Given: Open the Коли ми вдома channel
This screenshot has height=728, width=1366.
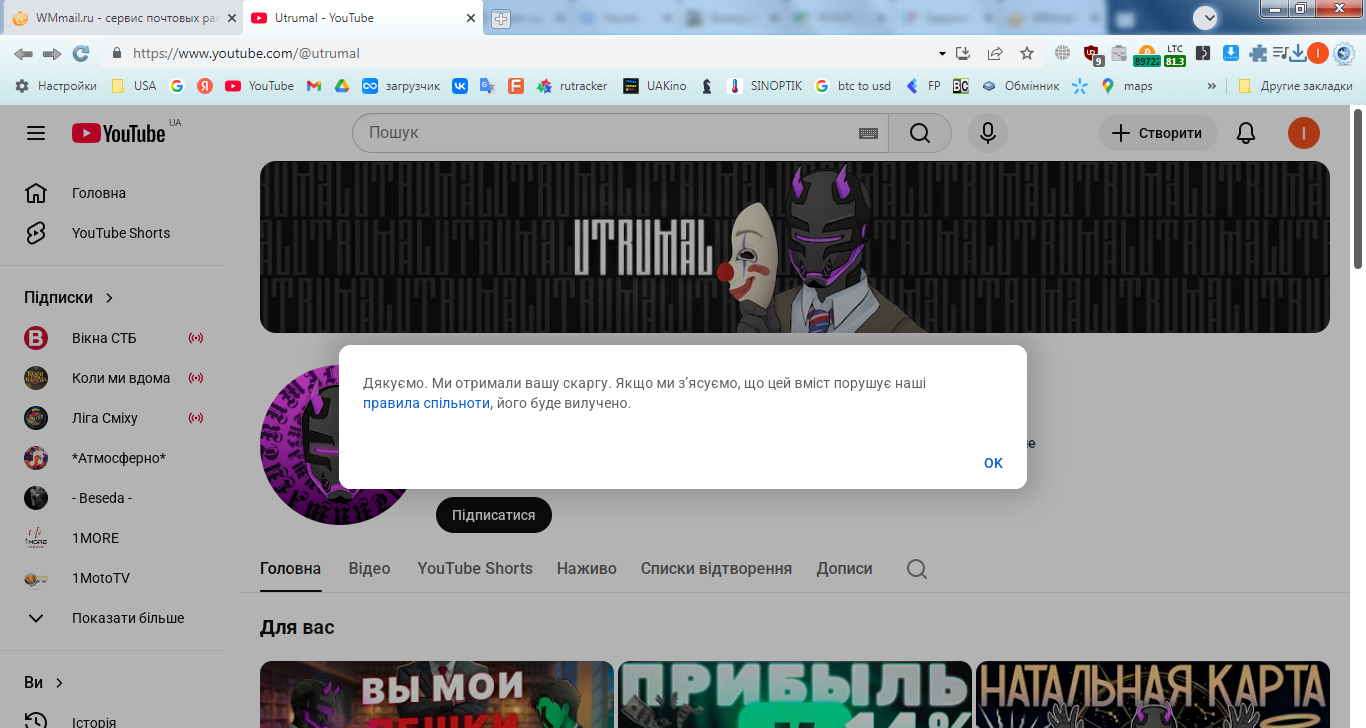Looking at the screenshot, I should pos(112,378).
